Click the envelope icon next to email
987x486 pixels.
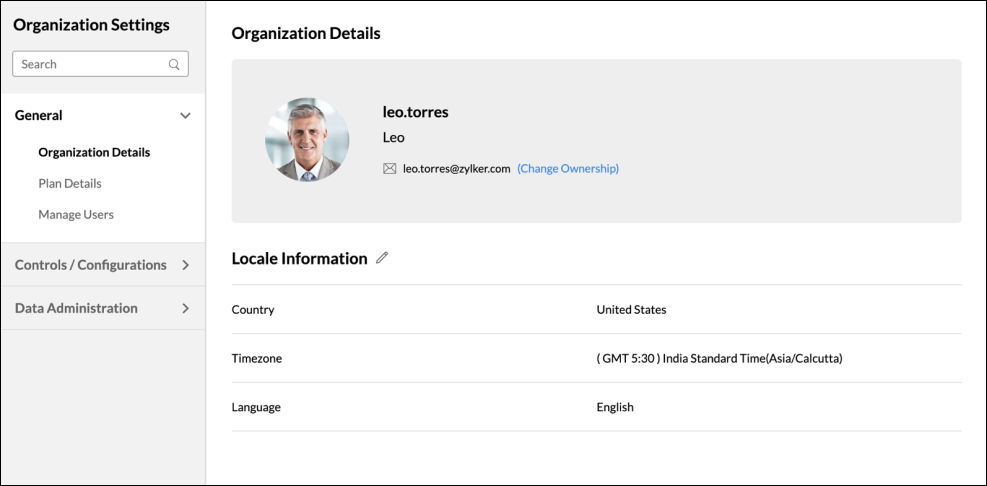(x=390, y=169)
